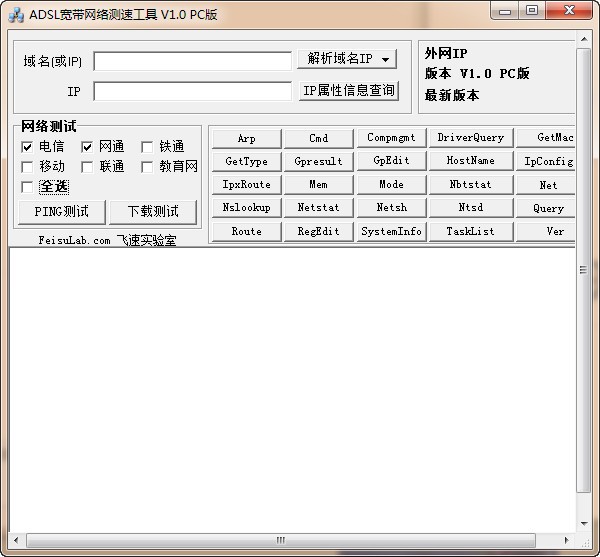Click the app icon in title bar

coord(16,13)
